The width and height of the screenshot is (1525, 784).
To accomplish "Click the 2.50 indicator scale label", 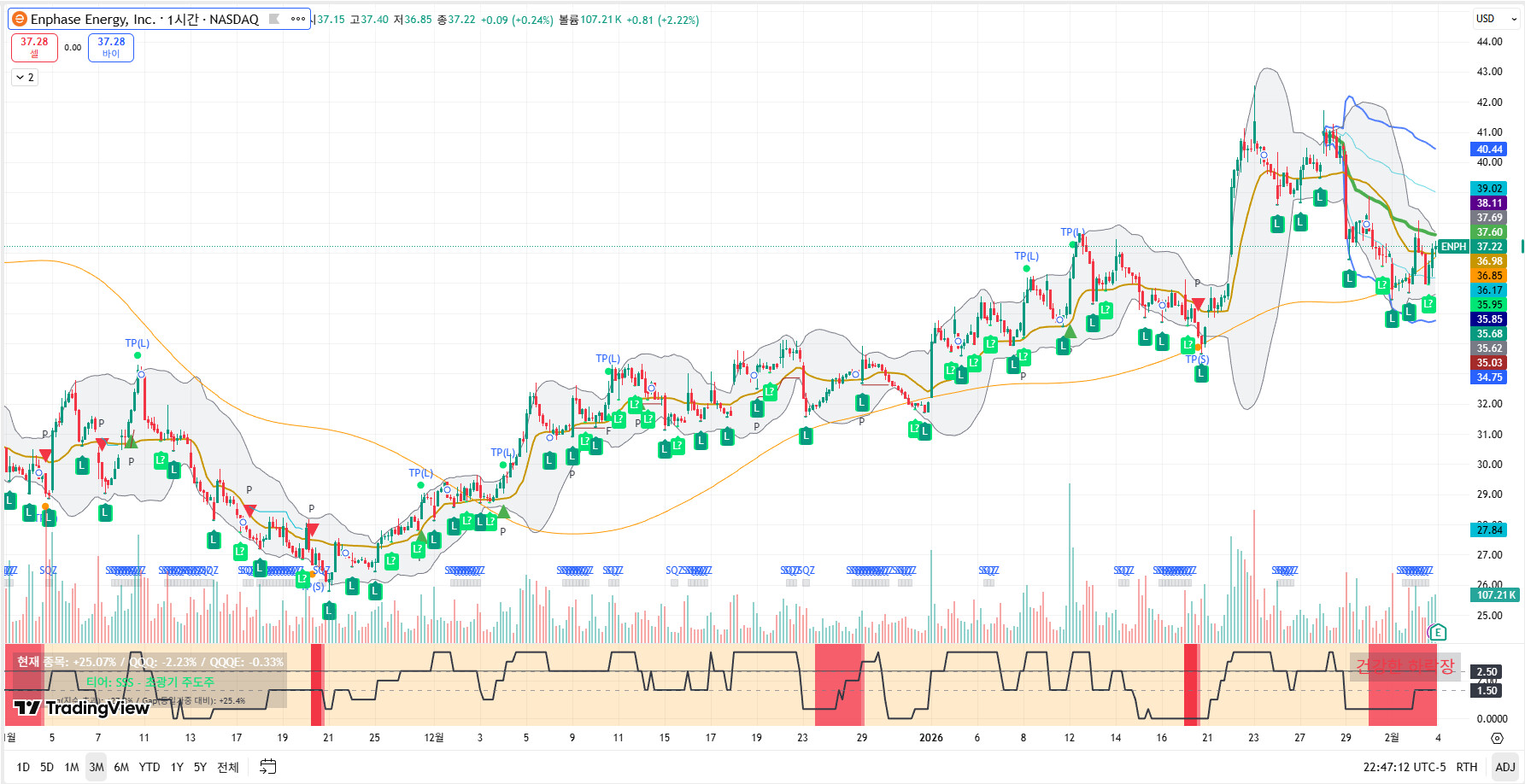I will coord(1487,672).
